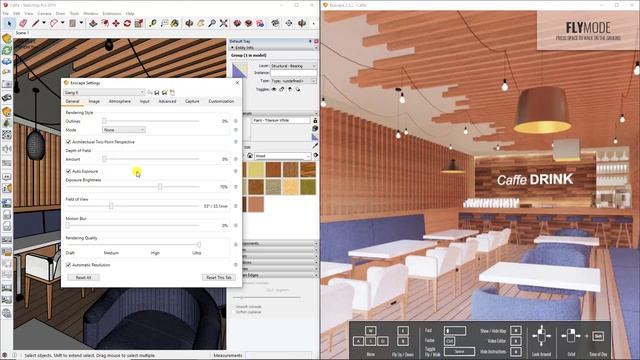The width and height of the screenshot is (640, 360).
Task: Open the Rectangle tool dropdown arrow
Action: click(x=81, y=23)
